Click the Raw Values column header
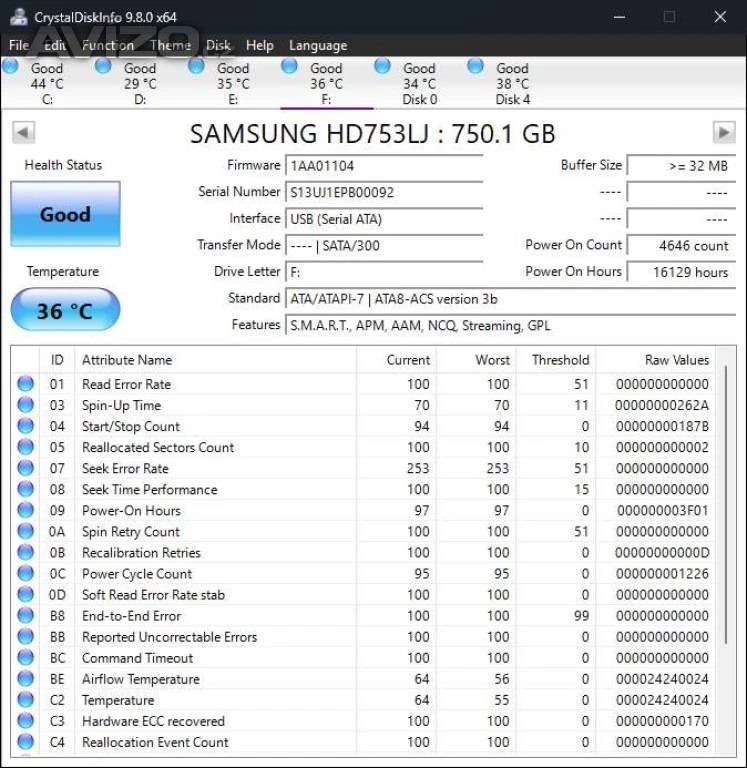Image resolution: width=747 pixels, height=768 pixels. tap(676, 360)
